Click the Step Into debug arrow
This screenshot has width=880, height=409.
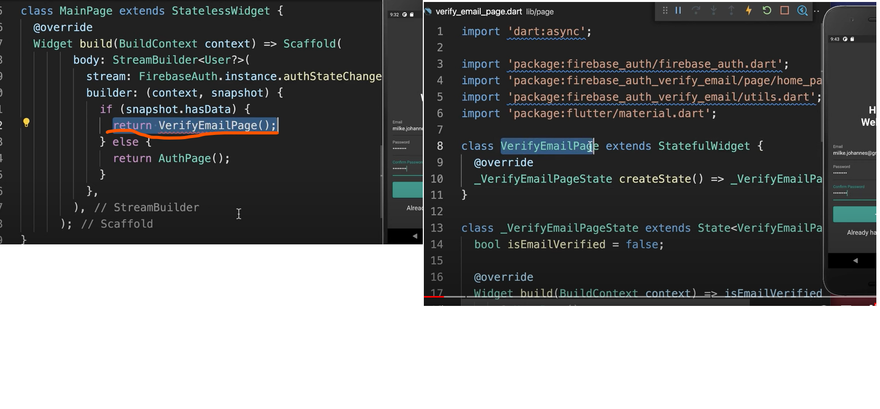713,11
